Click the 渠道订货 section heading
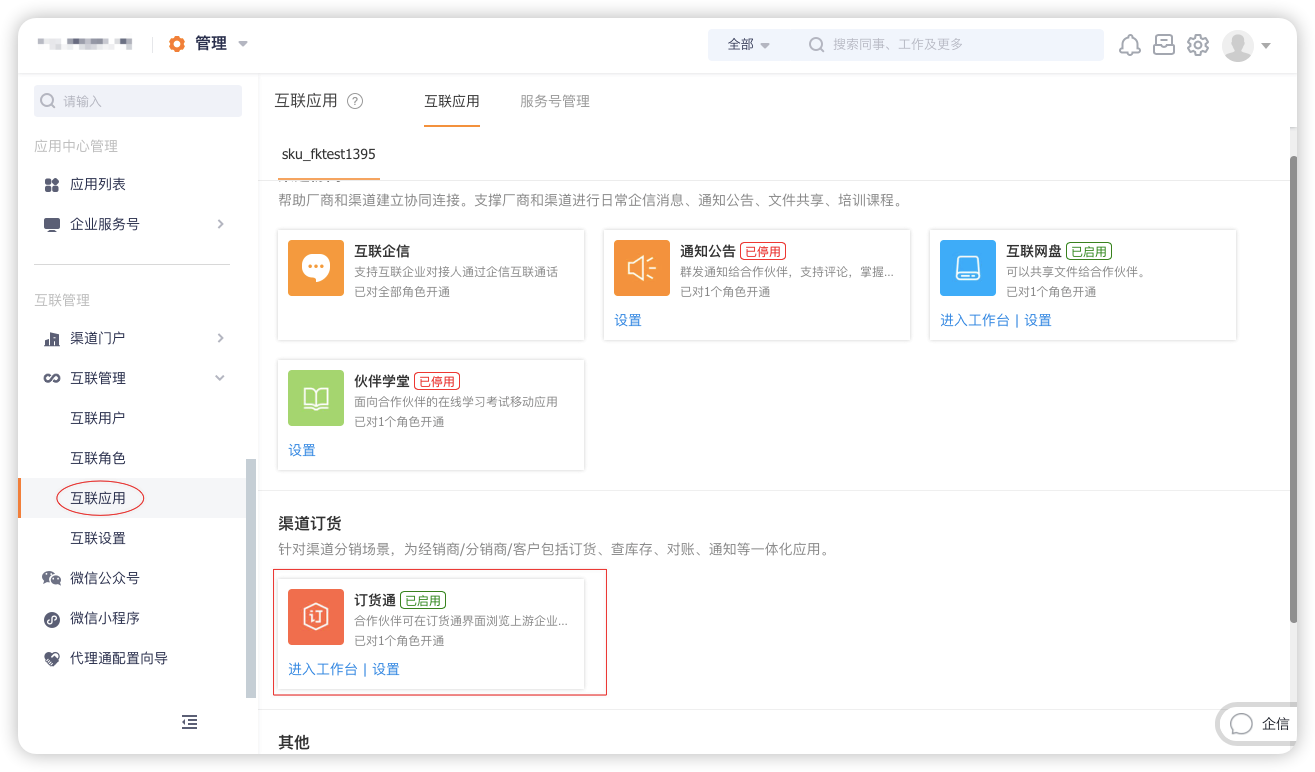 coord(310,524)
